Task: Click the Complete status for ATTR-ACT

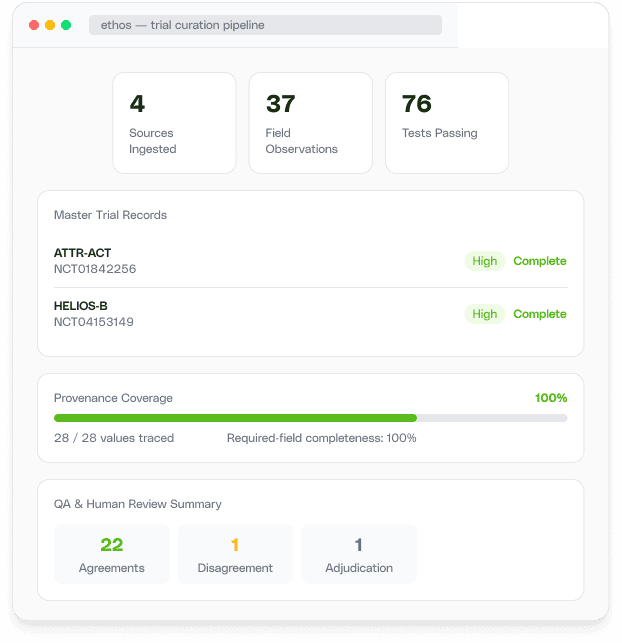Action: pos(540,261)
